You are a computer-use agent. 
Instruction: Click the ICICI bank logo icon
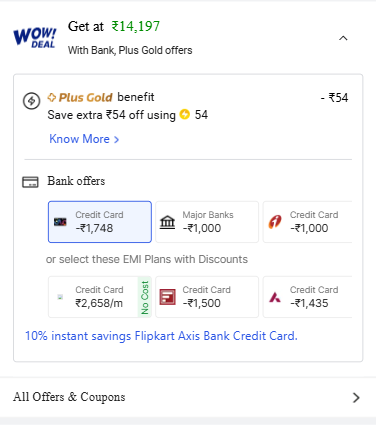pyautogui.click(x=275, y=222)
